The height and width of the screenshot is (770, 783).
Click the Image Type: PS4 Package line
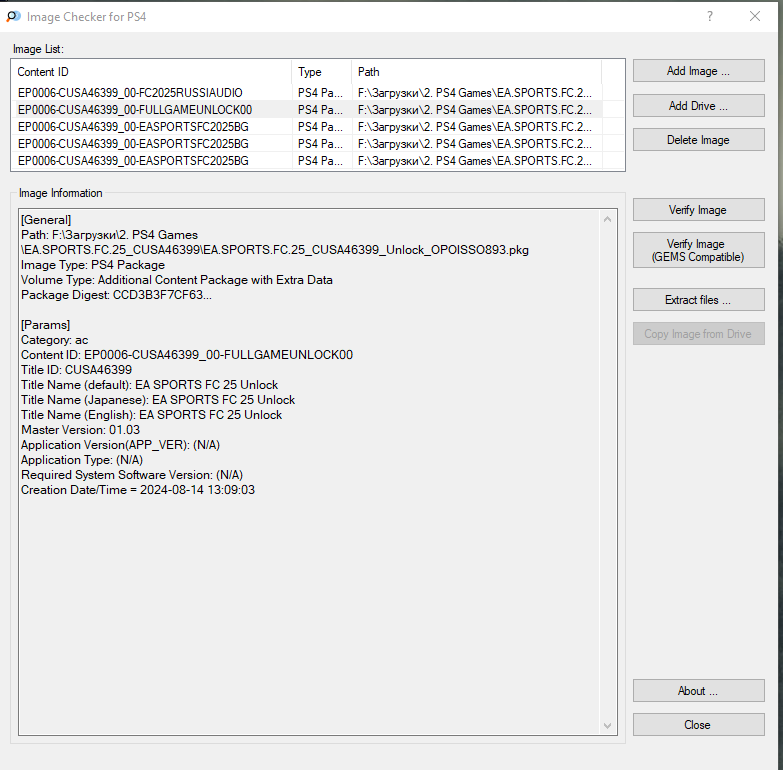click(93, 265)
